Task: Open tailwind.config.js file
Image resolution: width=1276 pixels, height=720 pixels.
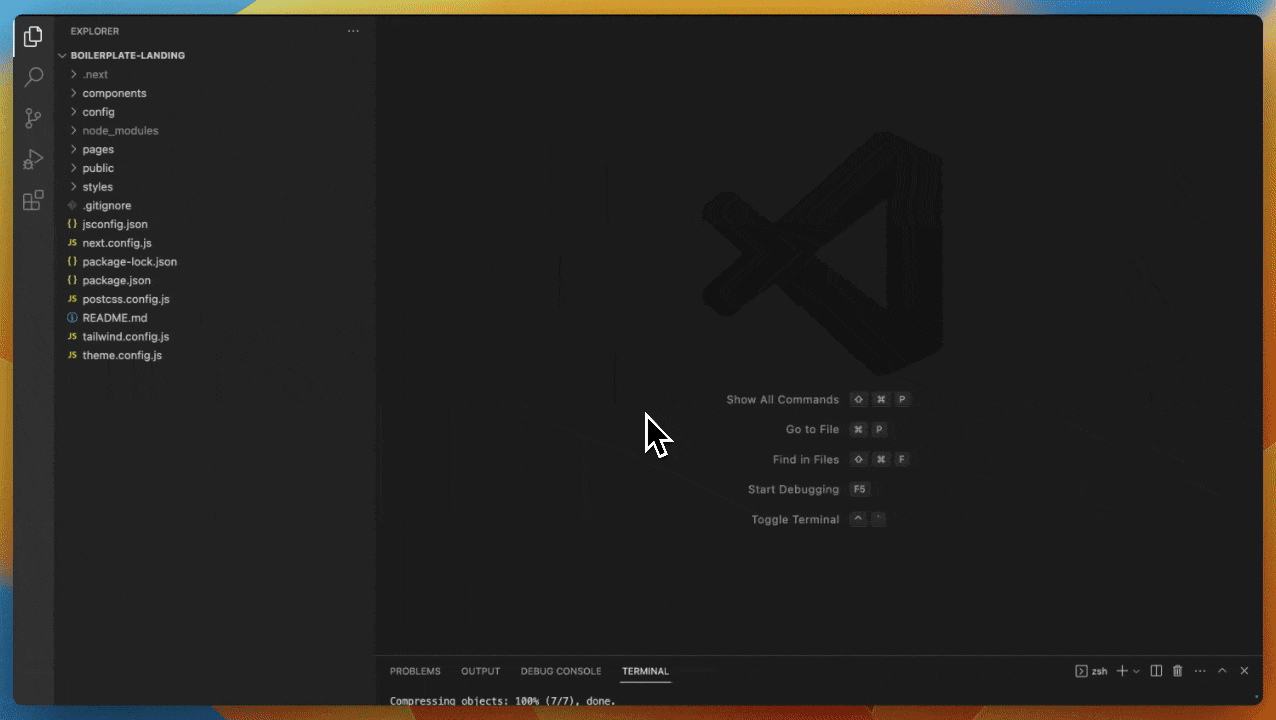Action: click(x=125, y=337)
